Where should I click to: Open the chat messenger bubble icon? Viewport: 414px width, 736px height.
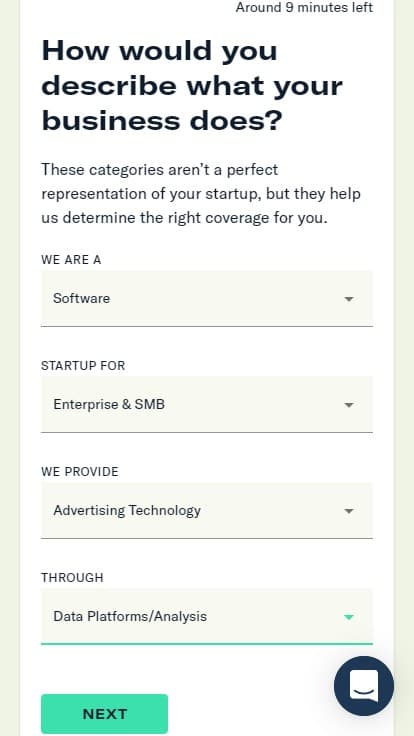(364, 686)
